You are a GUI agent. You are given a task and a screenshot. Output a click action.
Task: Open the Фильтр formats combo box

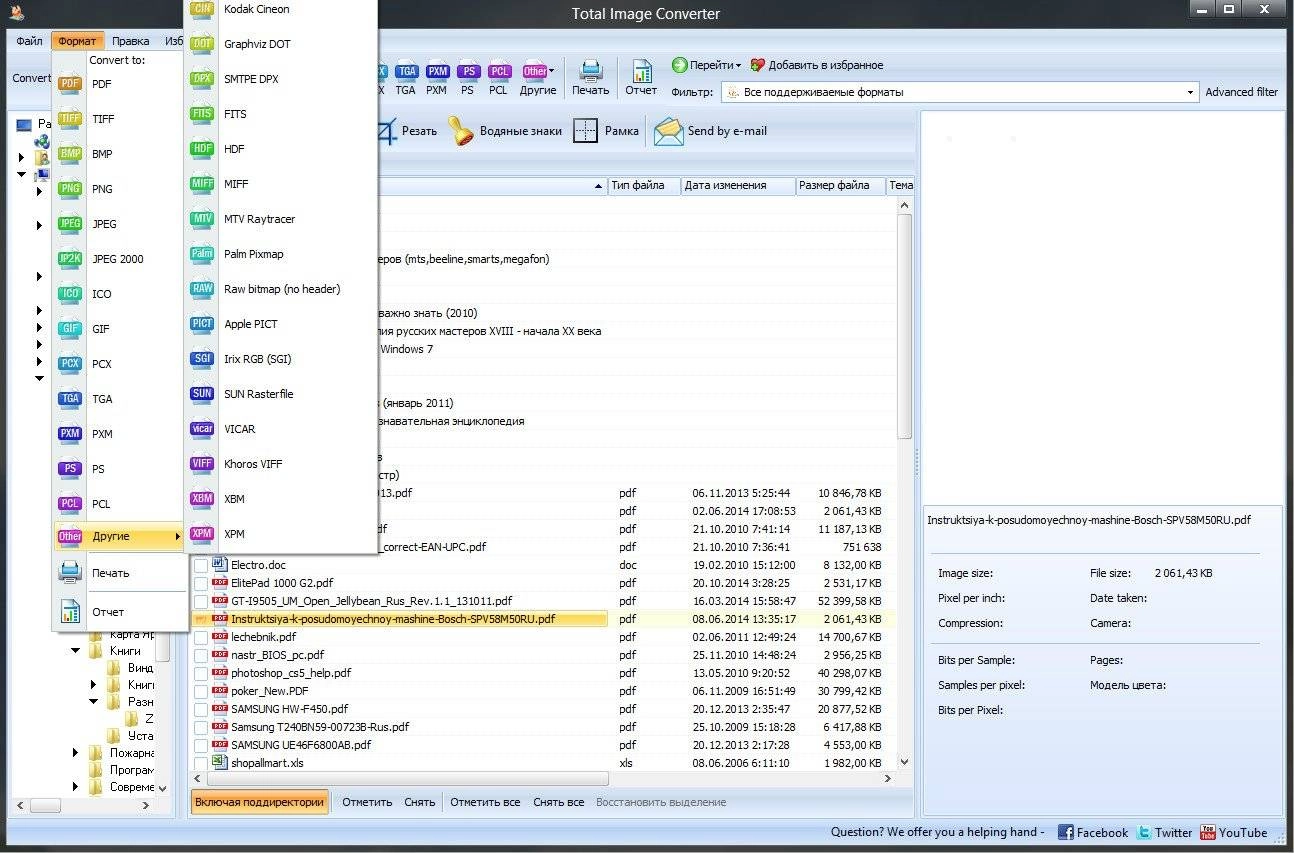point(958,92)
